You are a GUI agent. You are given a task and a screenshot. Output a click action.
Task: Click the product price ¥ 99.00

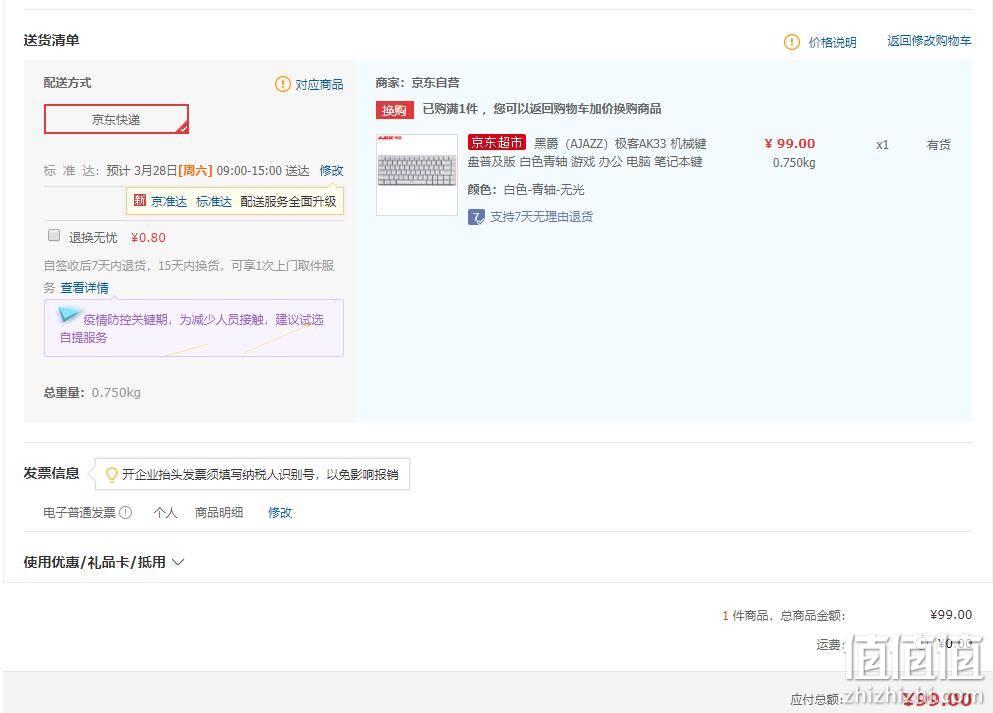click(x=790, y=144)
